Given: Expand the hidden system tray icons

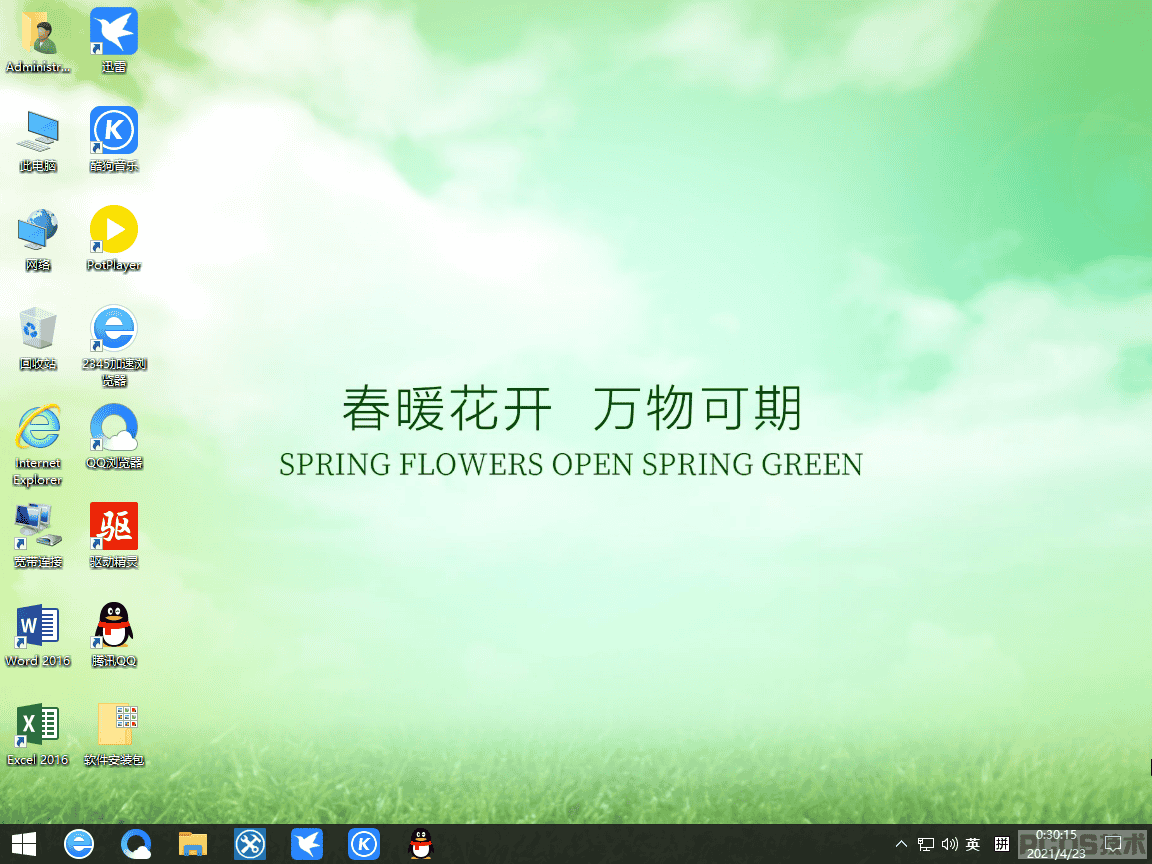Looking at the screenshot, I should click(x=901, y=844).
